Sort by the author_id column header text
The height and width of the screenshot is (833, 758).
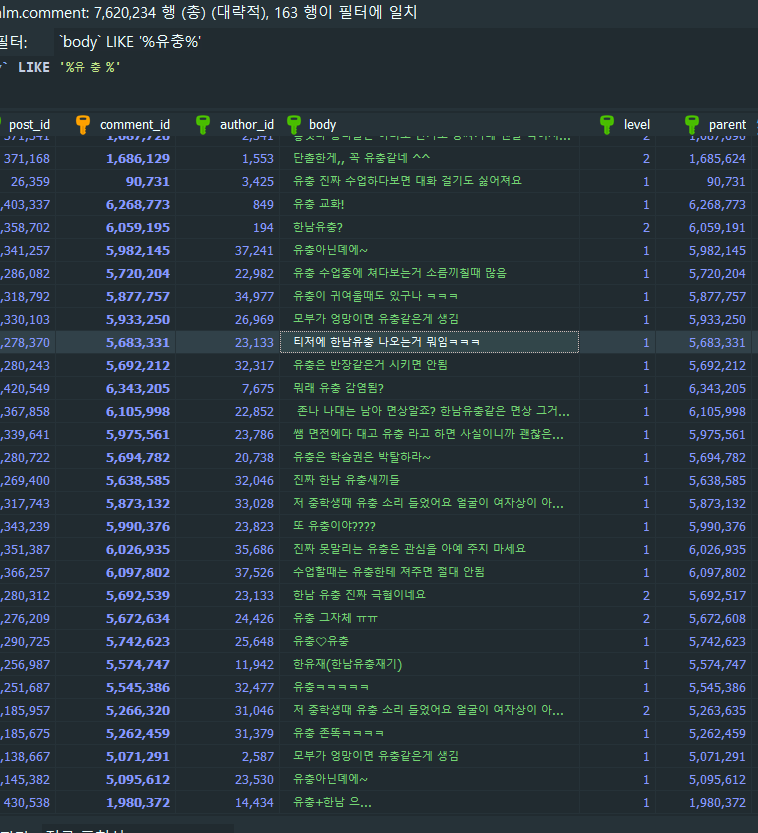click(246, 125)
